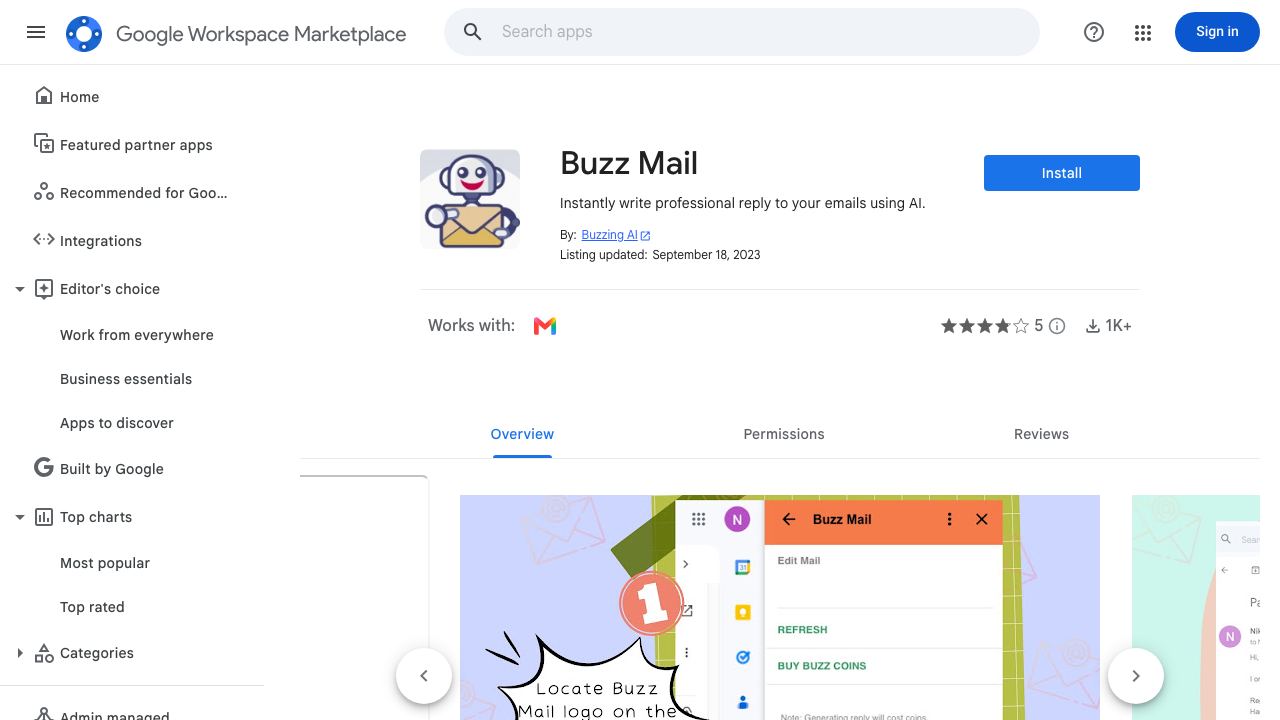The width and height of the screenshot is (1280, 720).
Task: Expand the Categories section
Action: (x=19, y=653)
